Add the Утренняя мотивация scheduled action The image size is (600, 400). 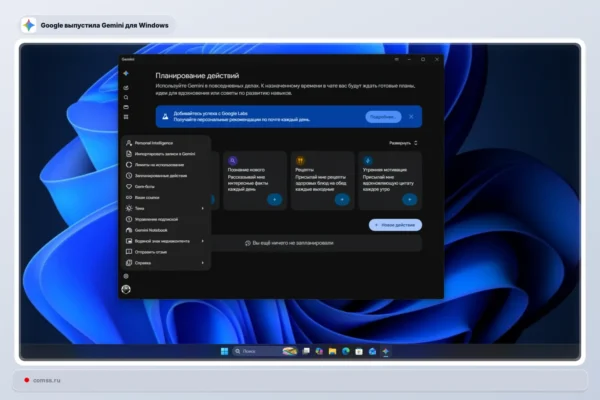point(409,199)
